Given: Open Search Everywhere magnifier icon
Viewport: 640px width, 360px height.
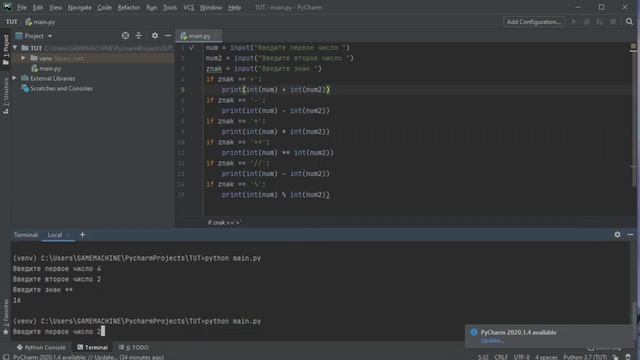Looking at the screenshot, I should coord(629,22).
